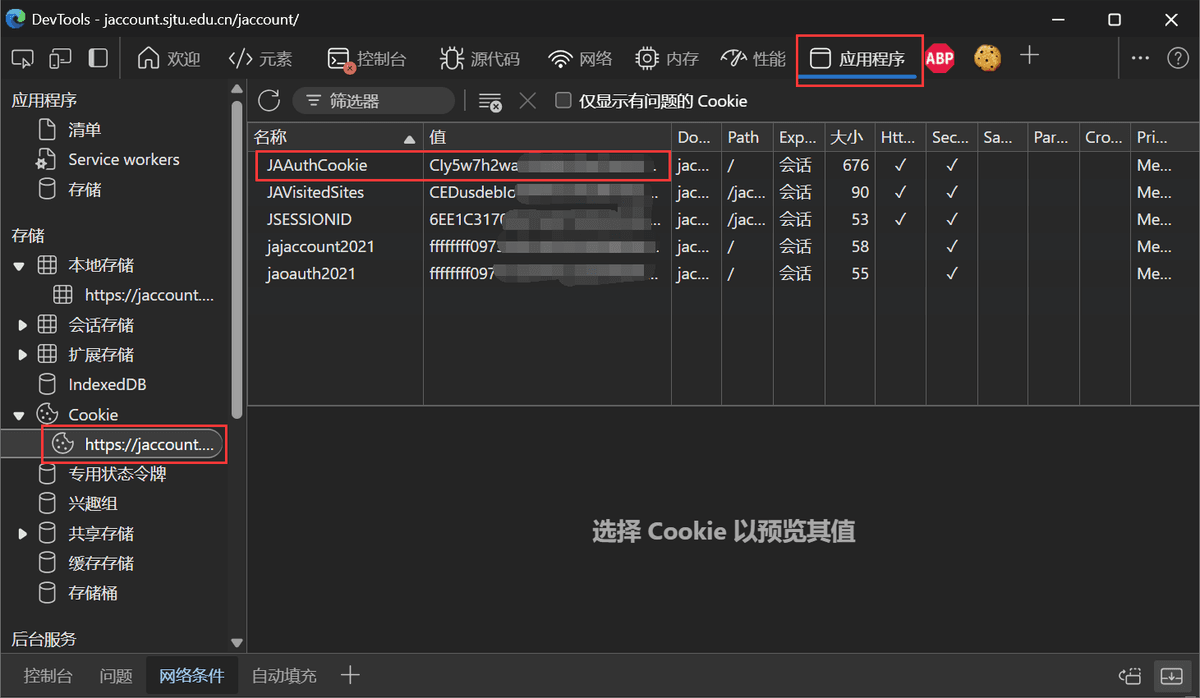
Task: Open 缓存存储 in the sidebar
Action: coord(101,564)
